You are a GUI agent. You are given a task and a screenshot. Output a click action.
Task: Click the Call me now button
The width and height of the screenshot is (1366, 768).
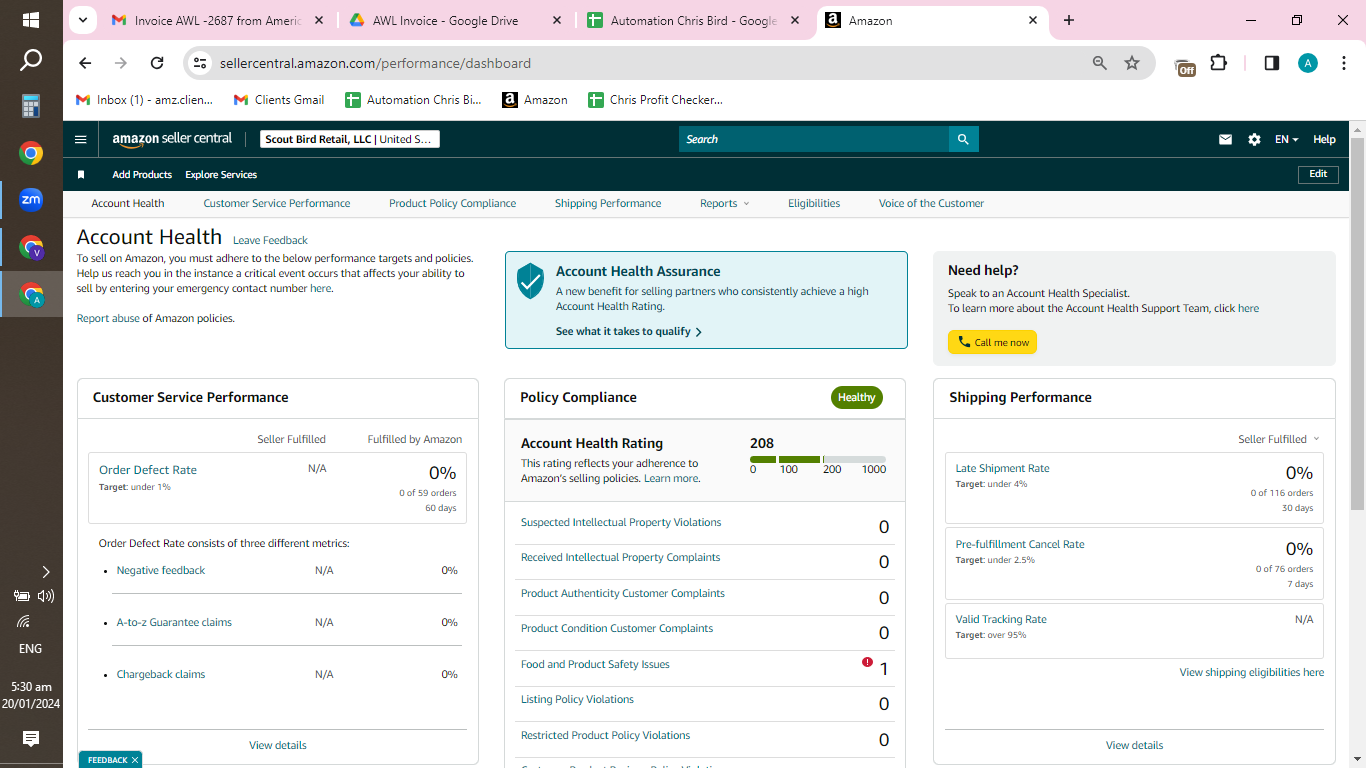[x=992, y=342]
